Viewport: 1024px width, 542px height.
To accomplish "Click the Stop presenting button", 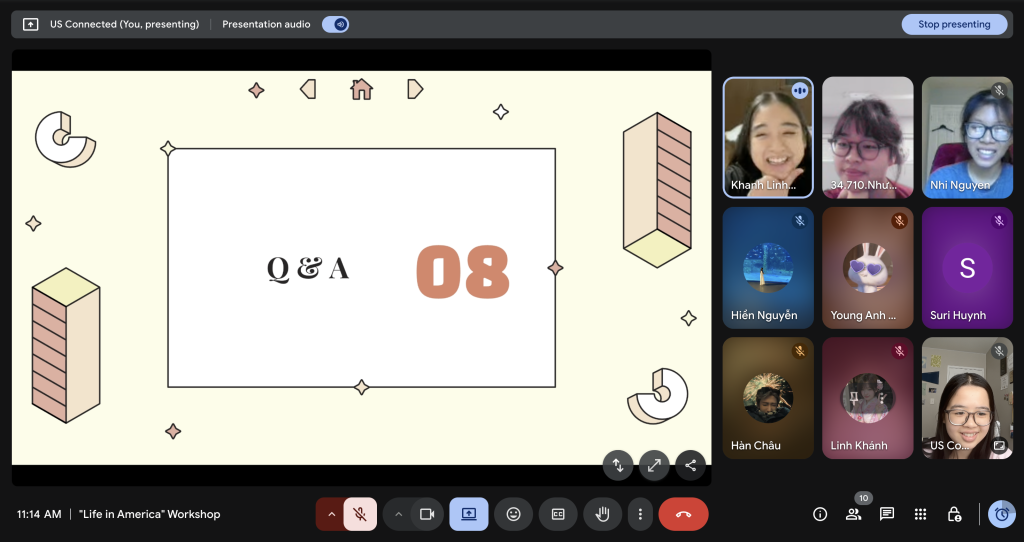I will (x=954, y=24).
